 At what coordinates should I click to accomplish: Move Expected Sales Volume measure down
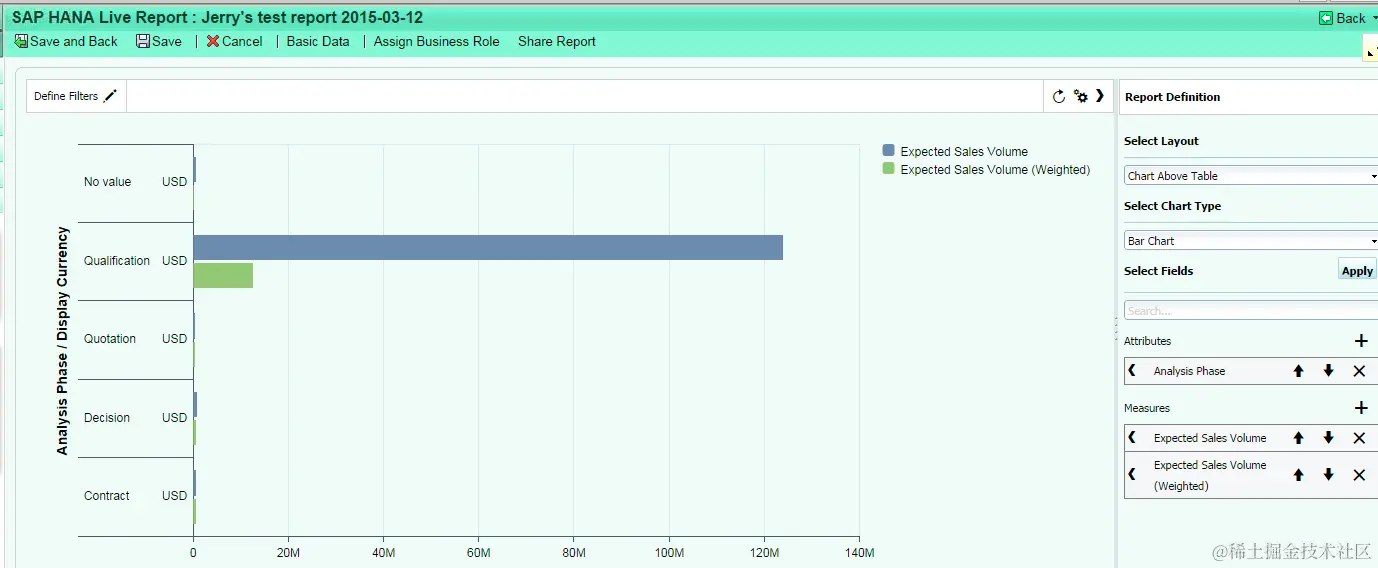pos(1328,438)
